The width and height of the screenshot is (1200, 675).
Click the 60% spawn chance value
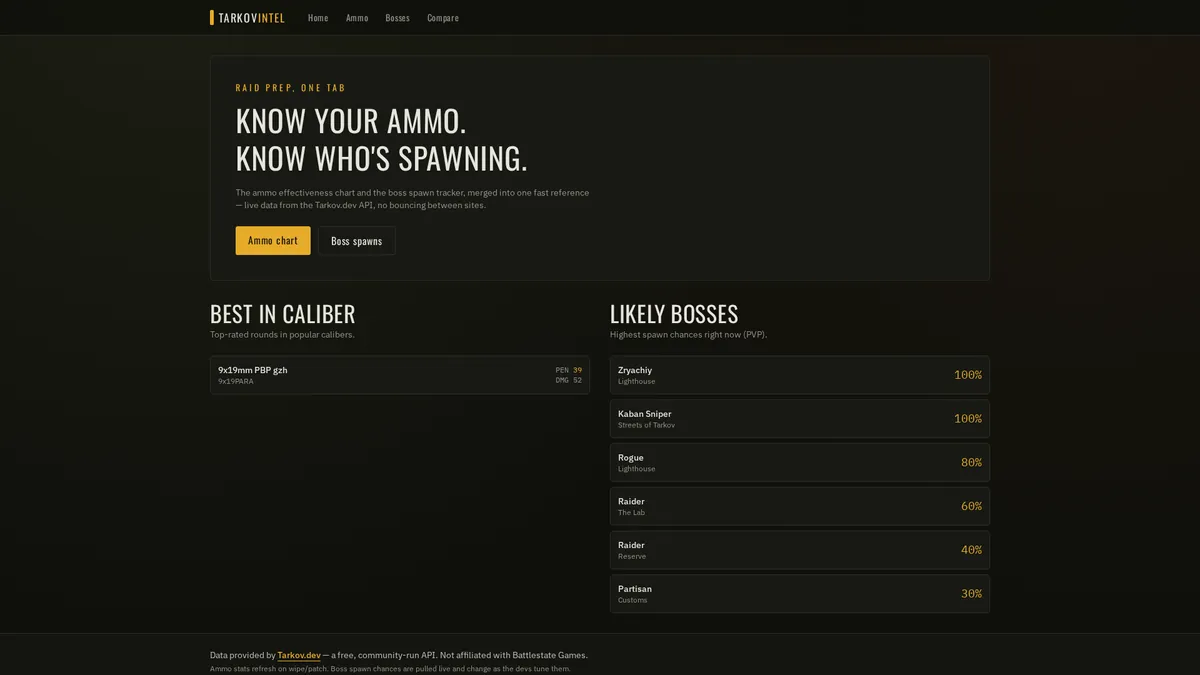(971, 507)
